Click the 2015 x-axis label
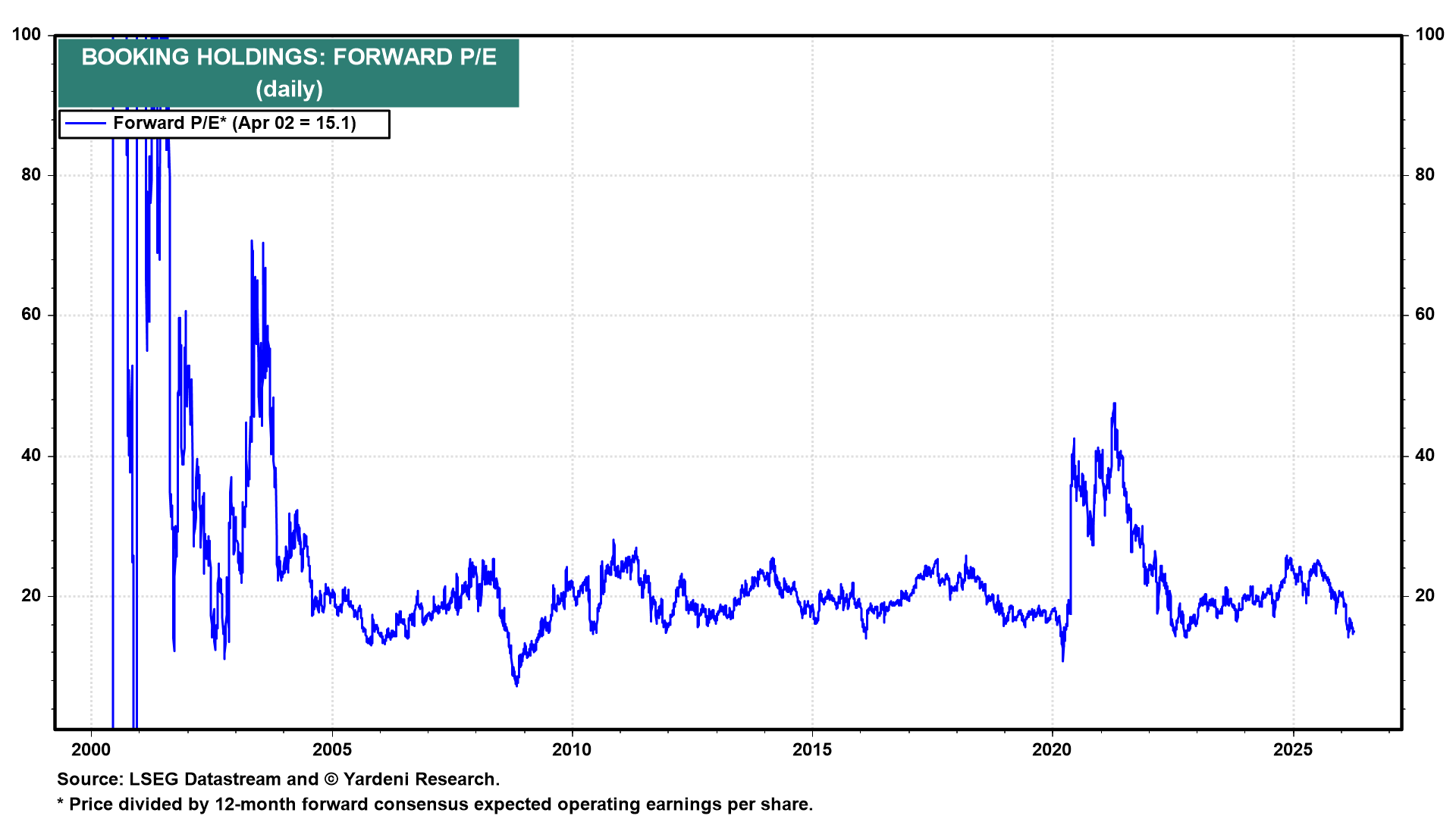This screenshot has width=1456, height=819. (812, 750)
